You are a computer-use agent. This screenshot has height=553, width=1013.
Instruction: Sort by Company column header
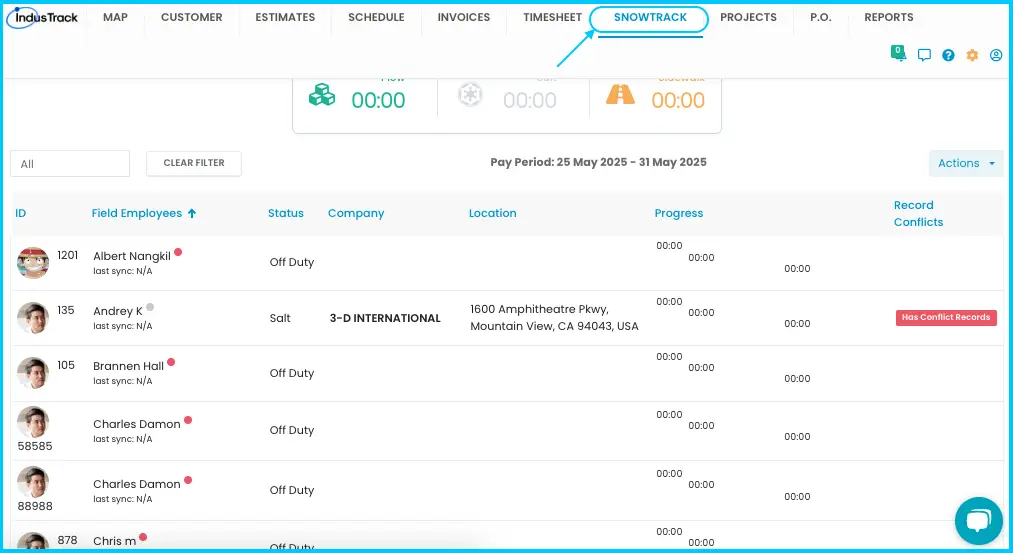pos(356,213)
